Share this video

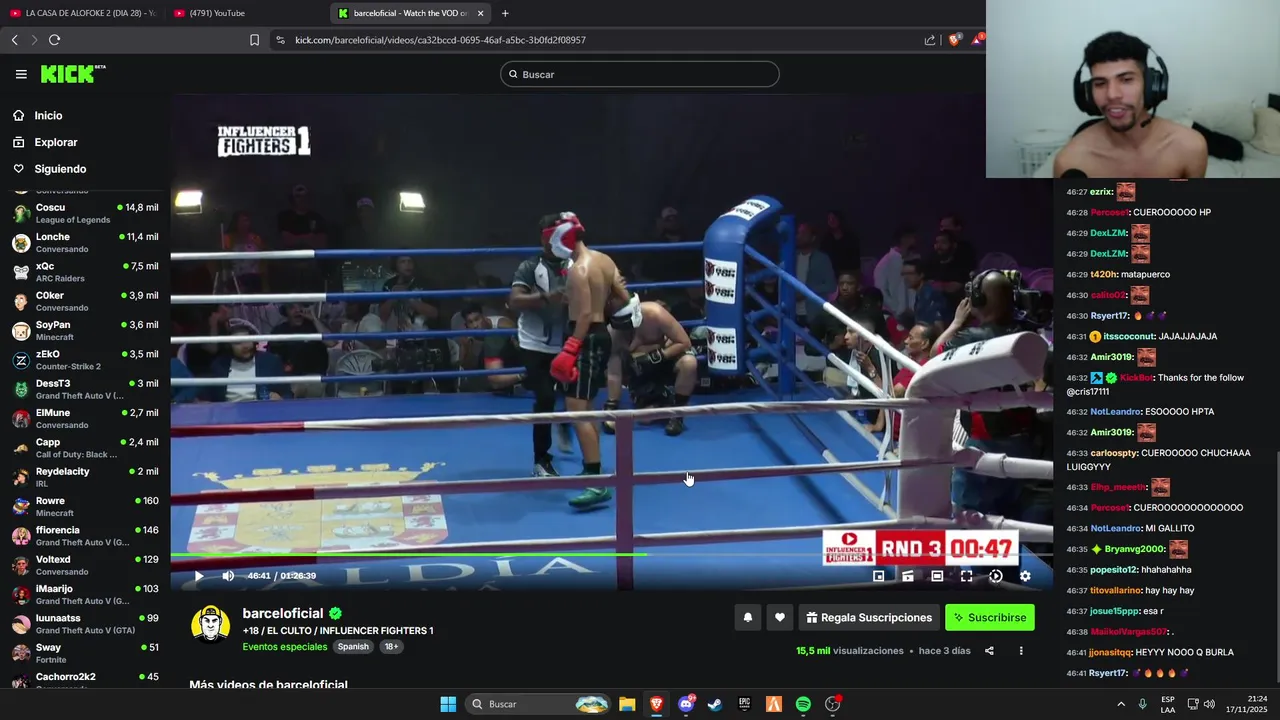pos(989,651)
